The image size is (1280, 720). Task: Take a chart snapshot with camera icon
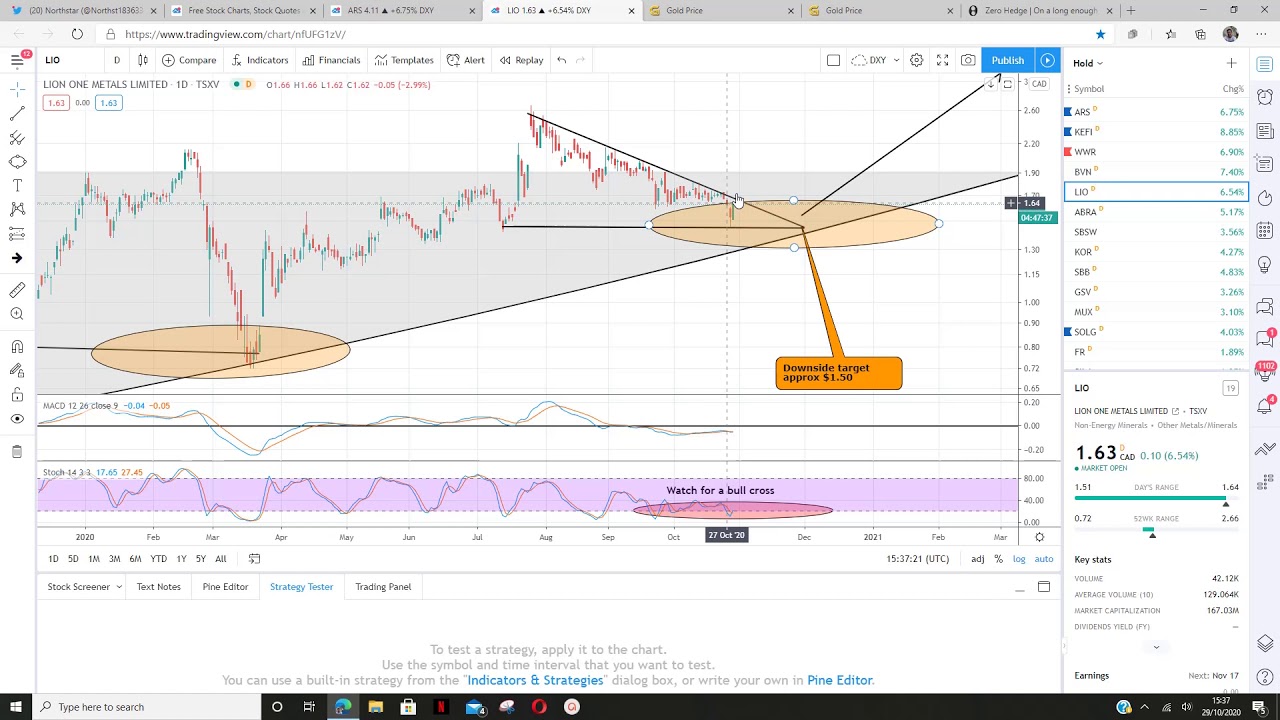(968, 60)
